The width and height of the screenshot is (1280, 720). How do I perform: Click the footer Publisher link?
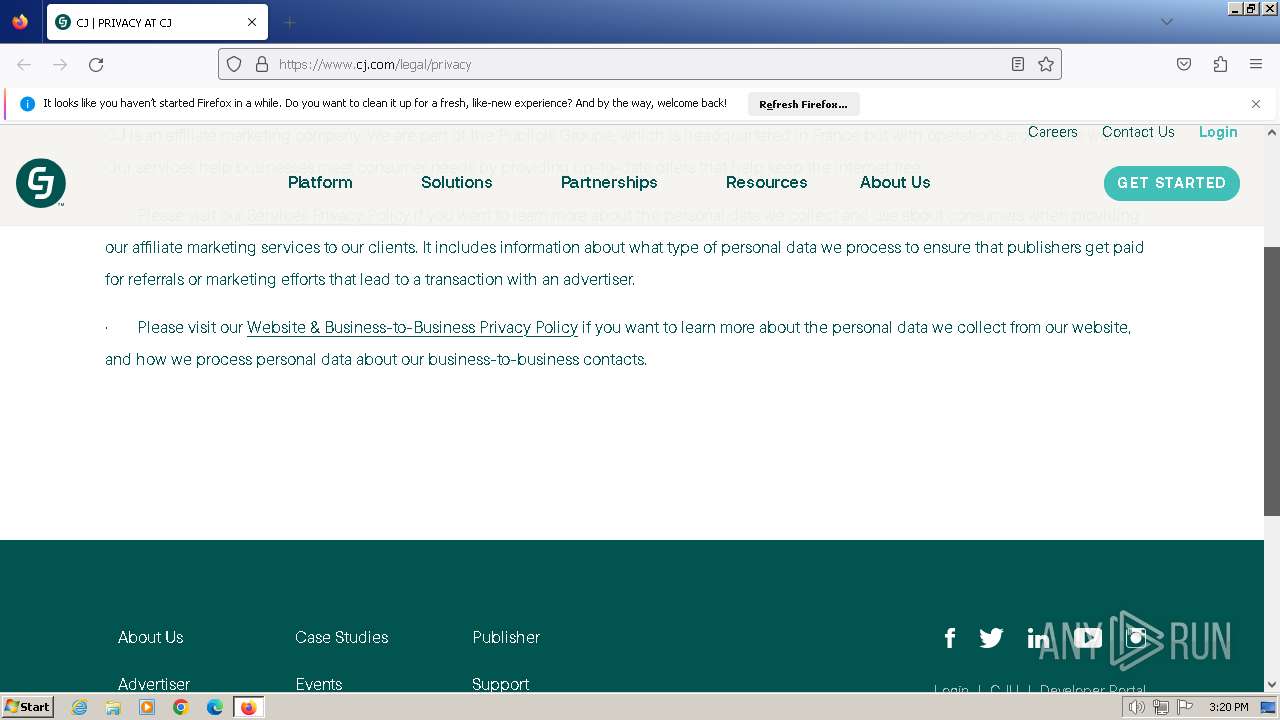point(506,637)
